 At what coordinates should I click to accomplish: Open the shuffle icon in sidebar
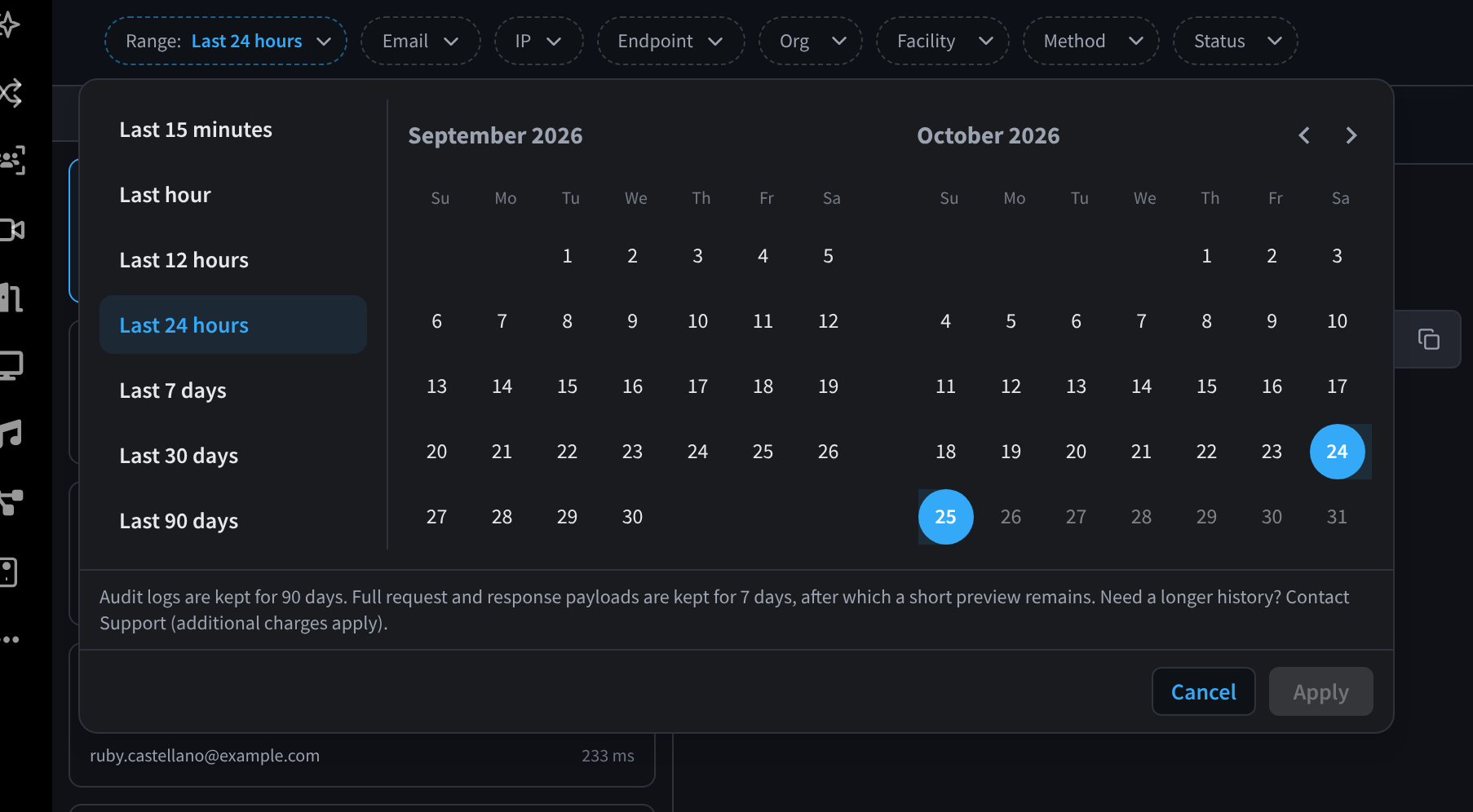(x=10, y=93)
